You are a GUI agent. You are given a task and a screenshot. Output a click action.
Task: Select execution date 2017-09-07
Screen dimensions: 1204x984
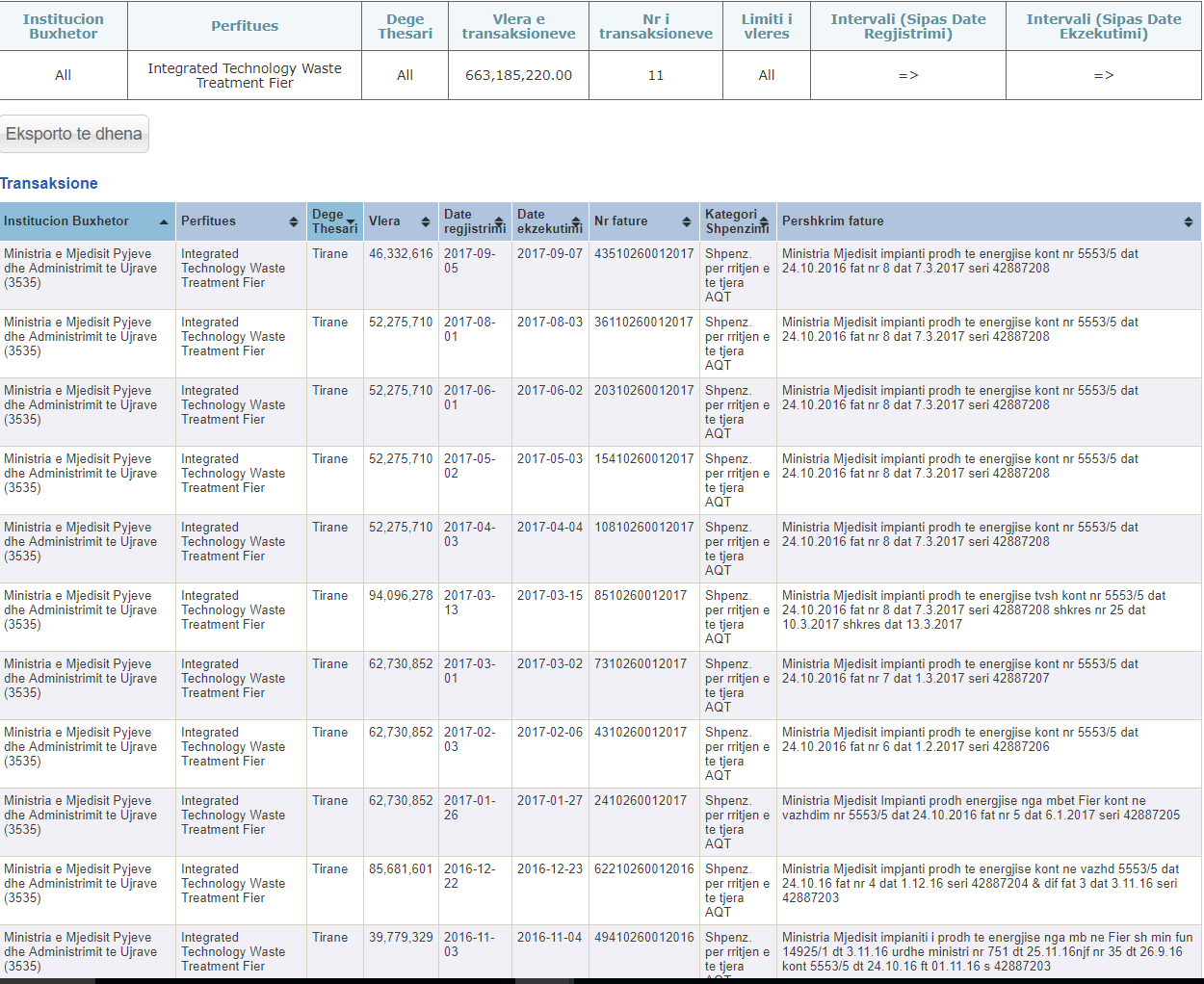coord(550,254)
